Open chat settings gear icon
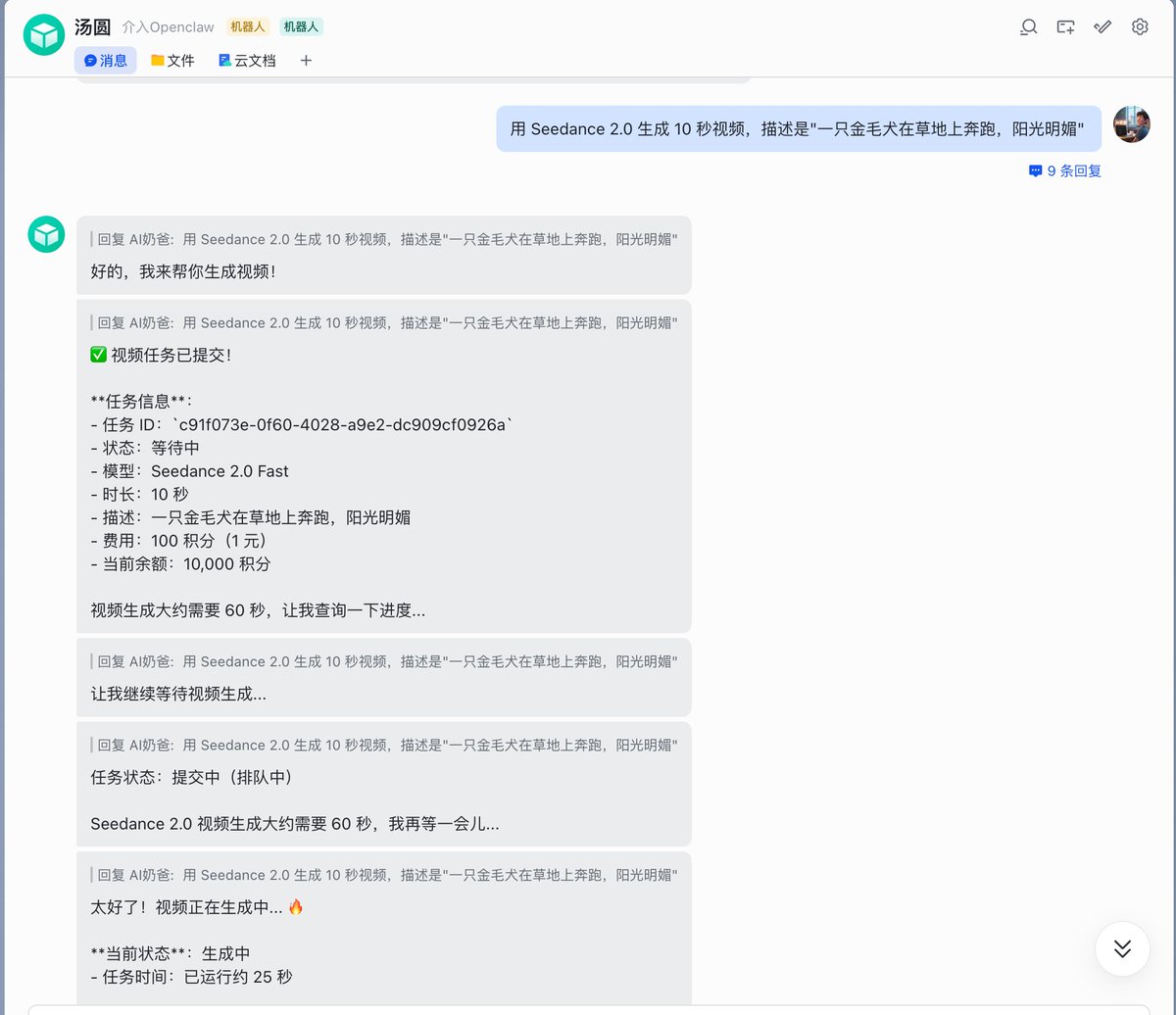This screenshot has height=1015, width=1176. pos(1140,27)
